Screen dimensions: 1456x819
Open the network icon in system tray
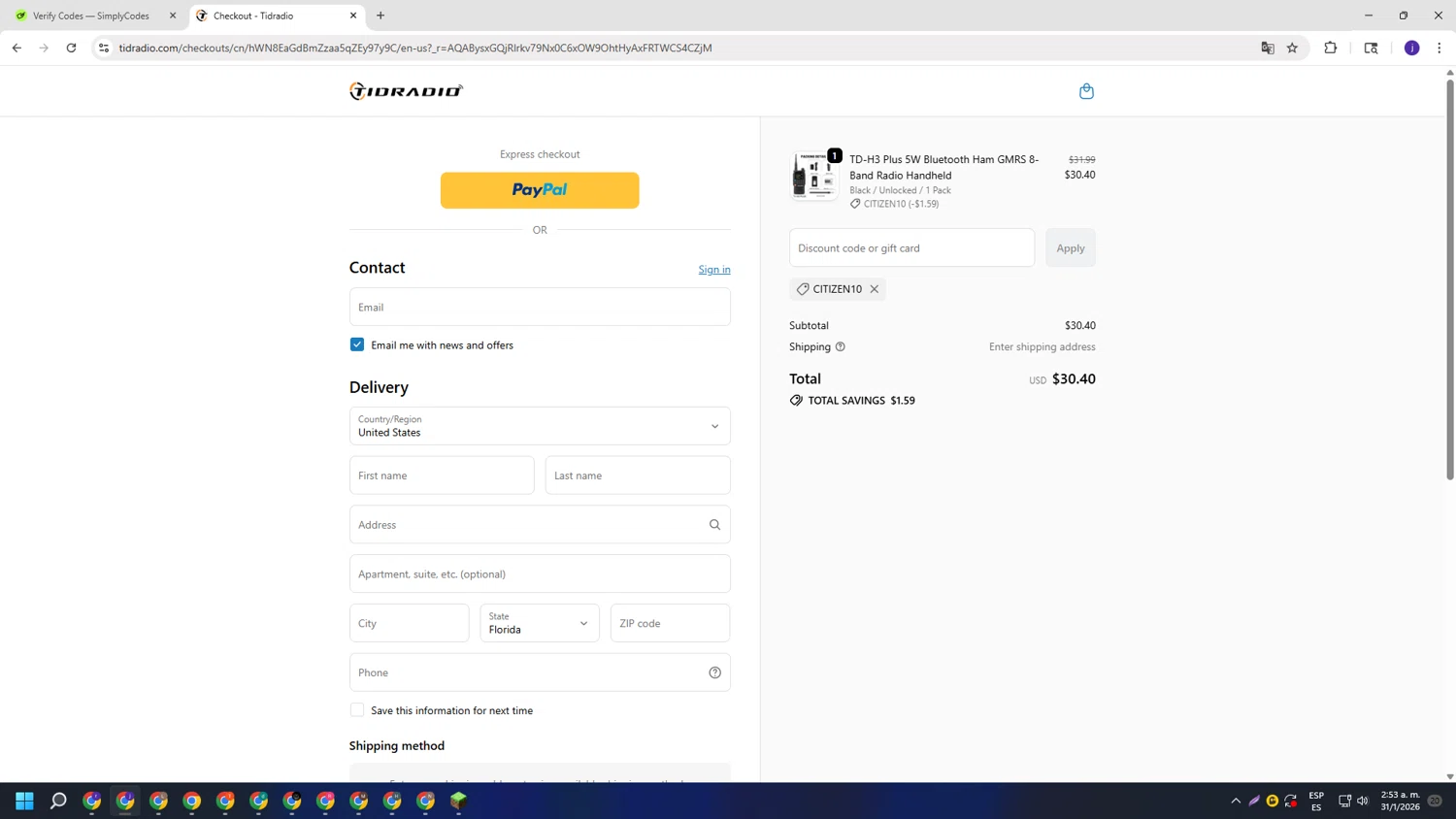coord(1344,801)
